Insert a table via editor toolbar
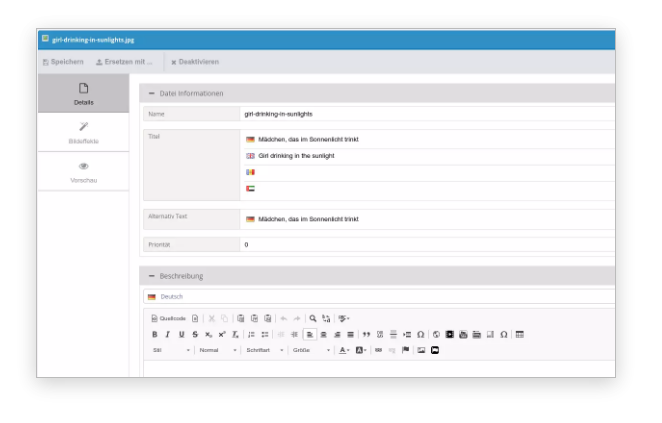Image resolution: width=662 pixels, height=423 pixels. [x=520, y=334]
